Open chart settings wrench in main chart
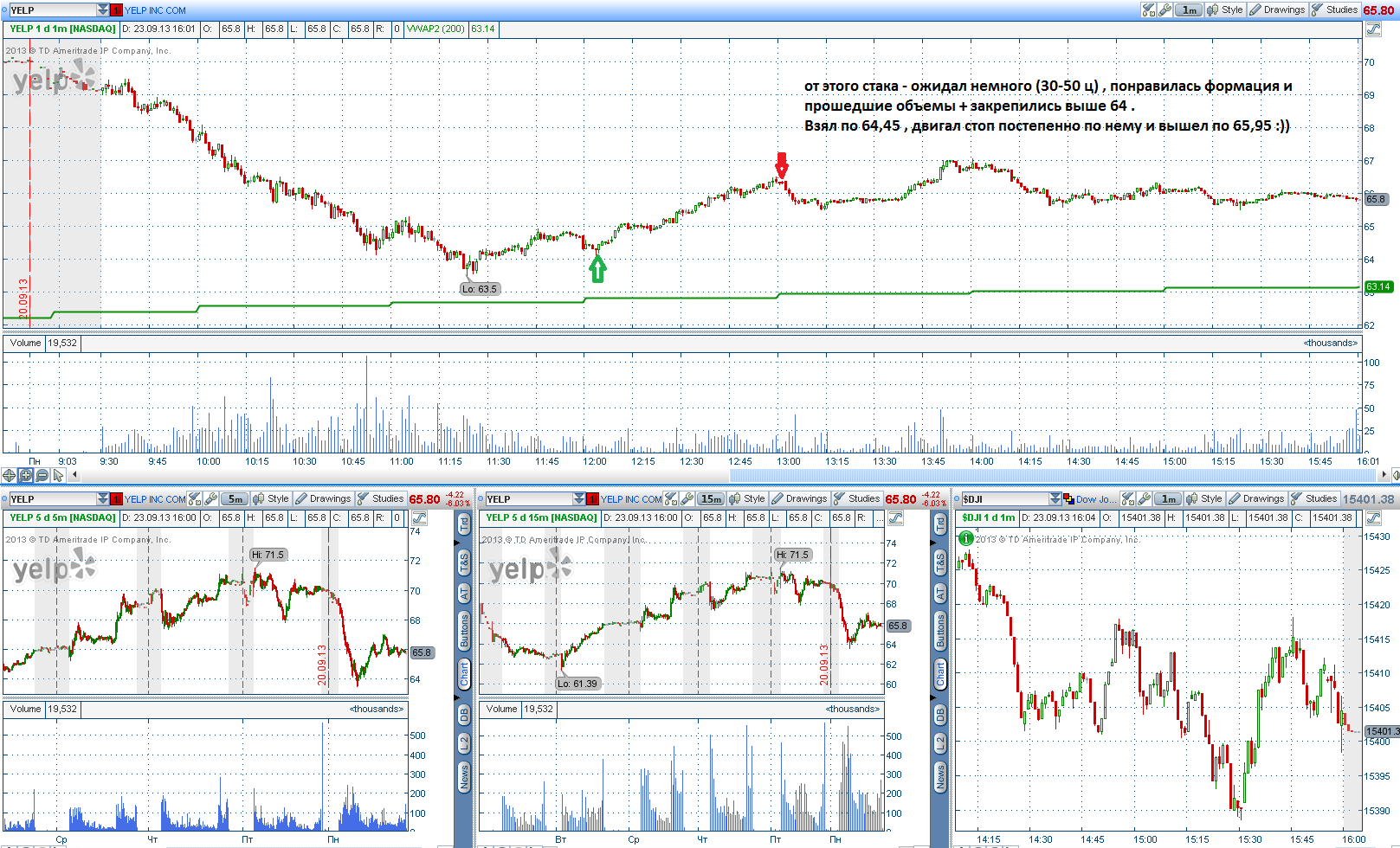The width and height of the screenshot is (1400, 848). point(1165,10)
